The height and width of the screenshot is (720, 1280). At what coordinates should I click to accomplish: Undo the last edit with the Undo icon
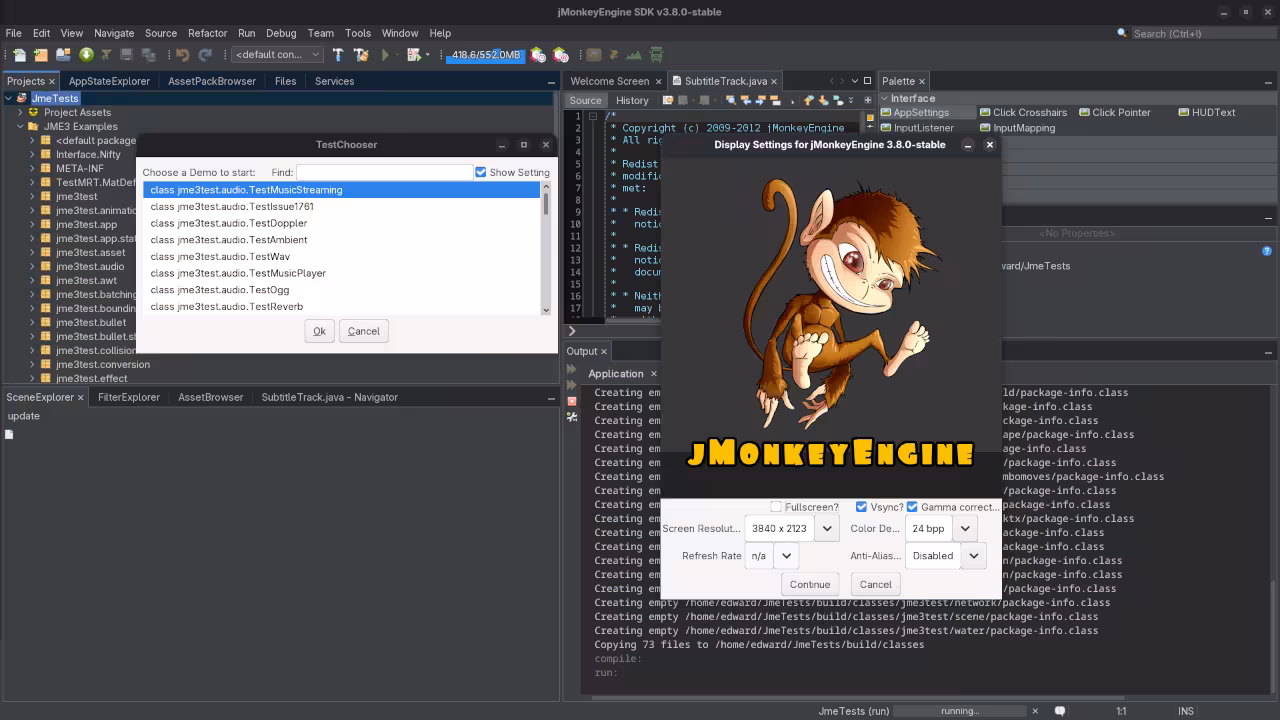point(181,55)
